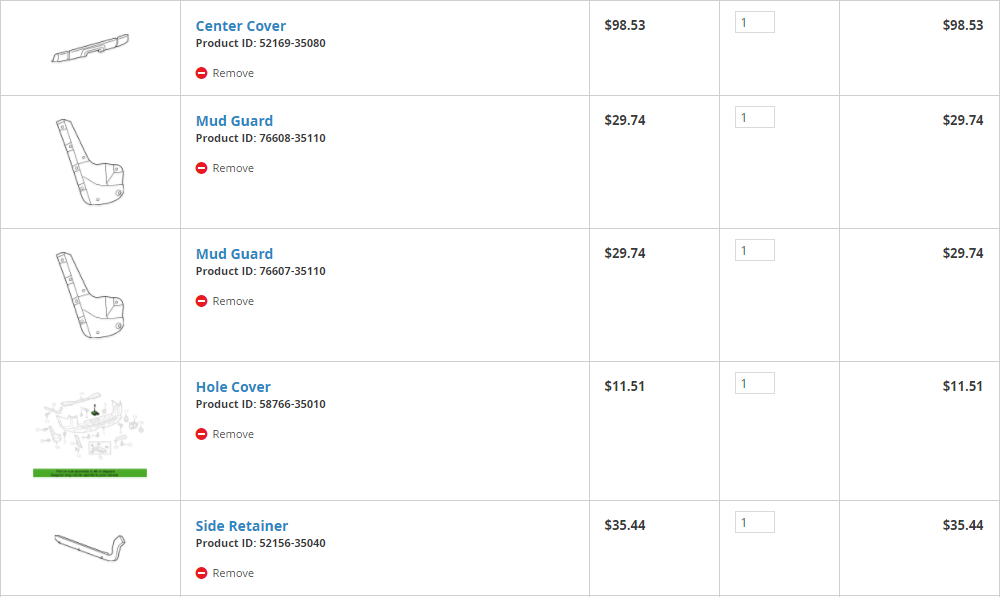Select the Hole Cover quantity field

[755, 383]
